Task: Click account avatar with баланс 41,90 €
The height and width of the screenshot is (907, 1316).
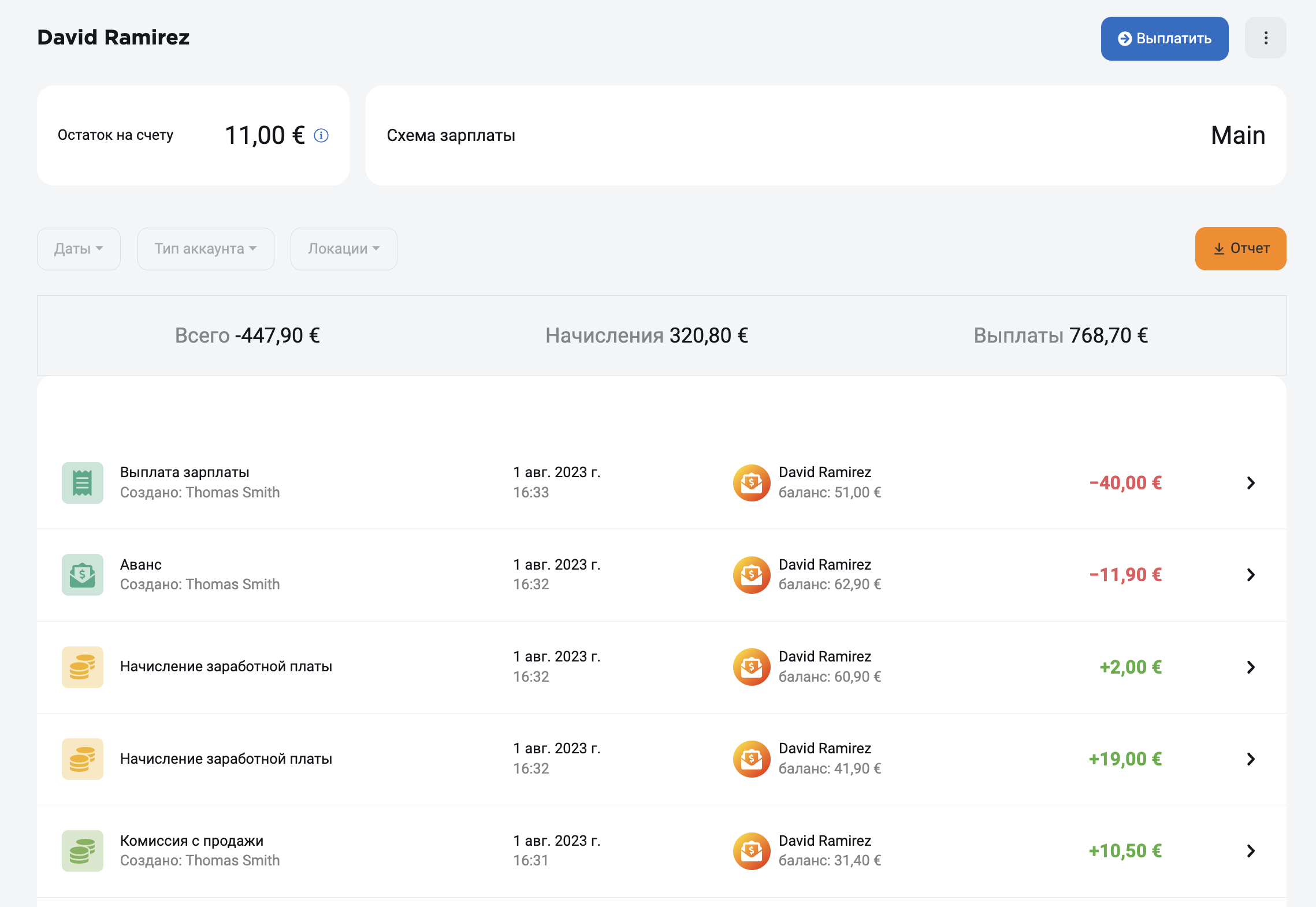Action: coord(752,759)
